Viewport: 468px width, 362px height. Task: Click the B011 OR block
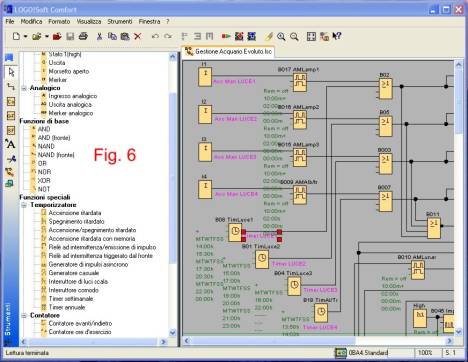(433, 228)
